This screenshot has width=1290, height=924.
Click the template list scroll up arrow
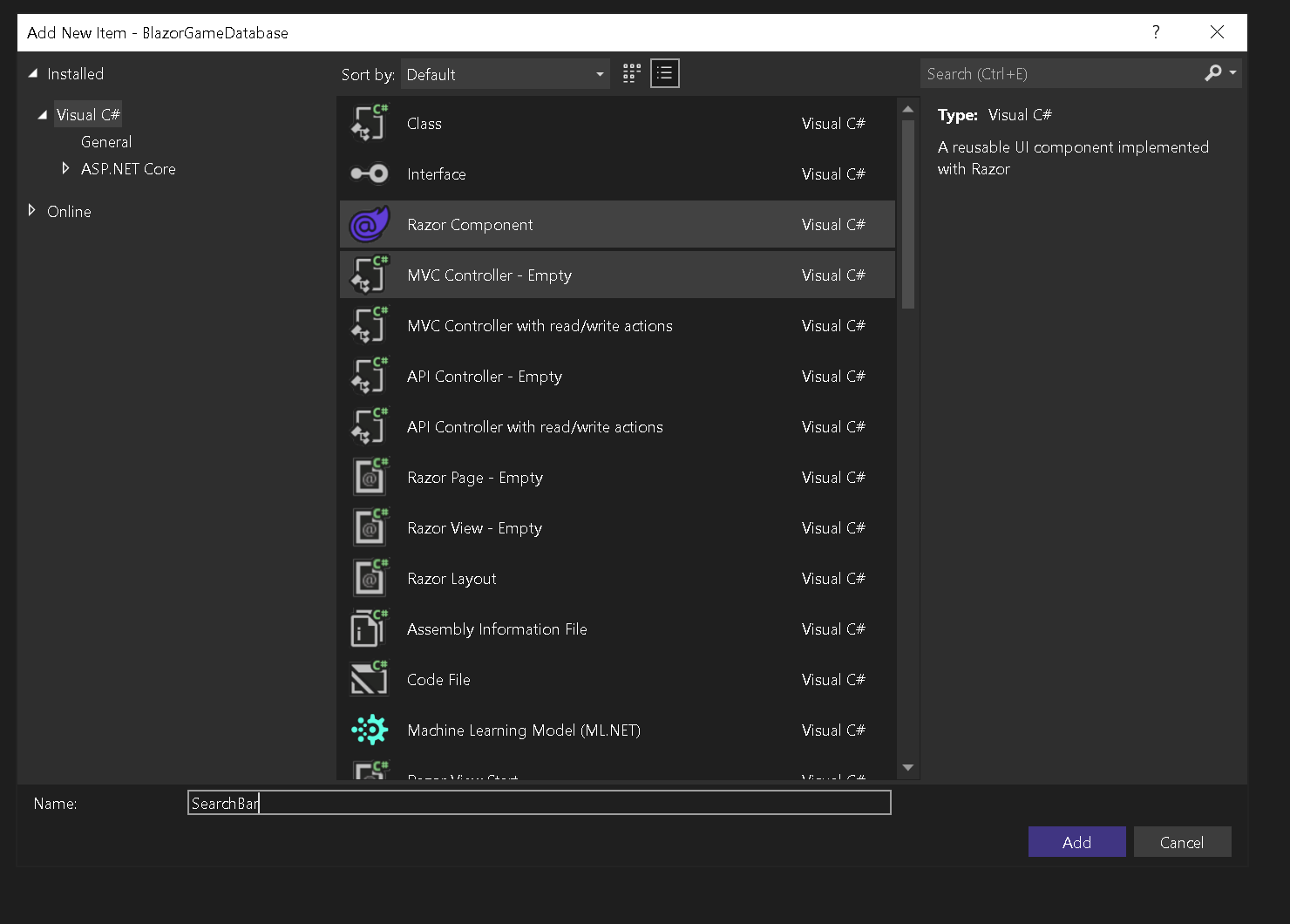pos(907,109)
